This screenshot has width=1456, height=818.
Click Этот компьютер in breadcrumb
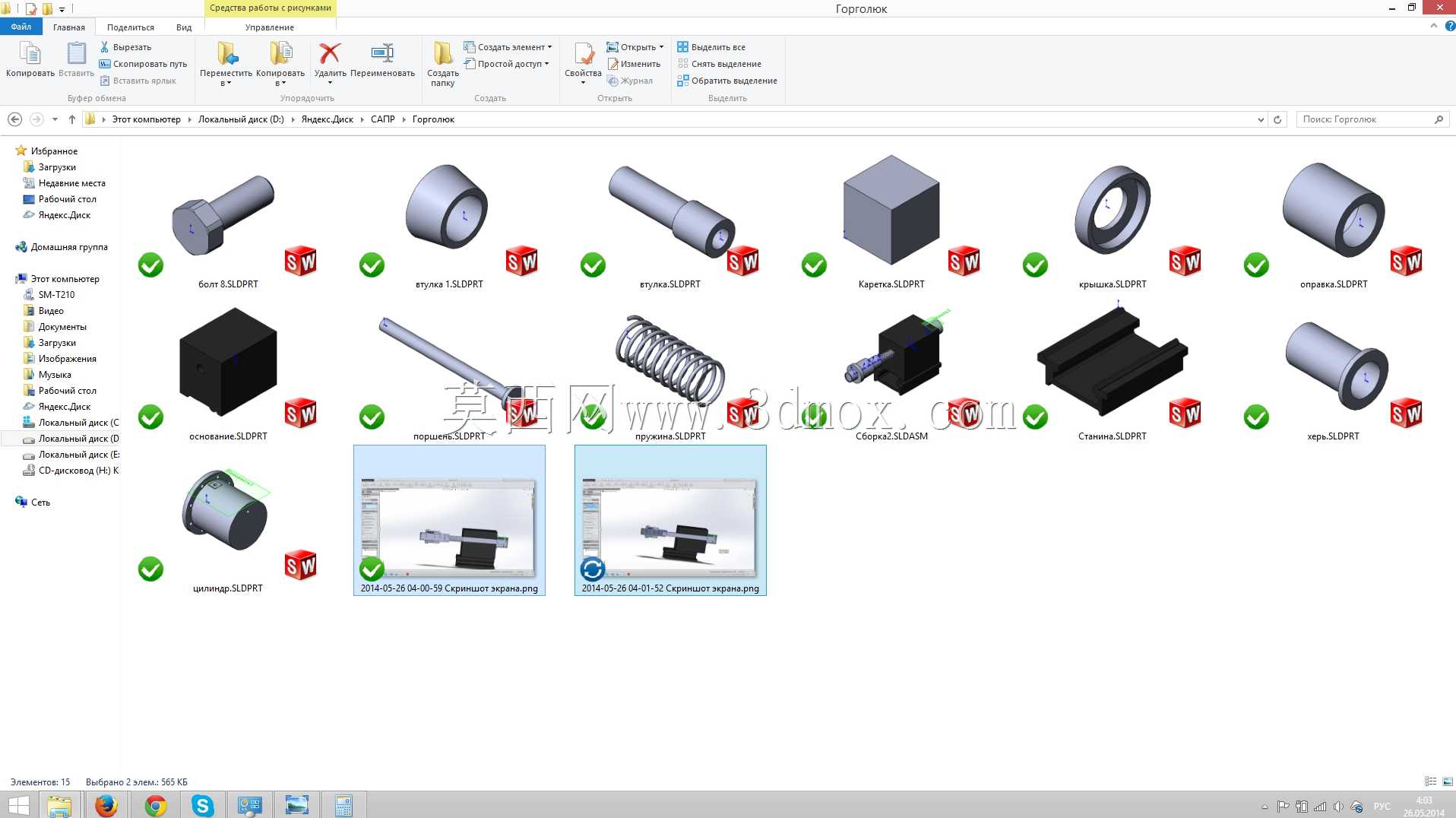point(146,119)
